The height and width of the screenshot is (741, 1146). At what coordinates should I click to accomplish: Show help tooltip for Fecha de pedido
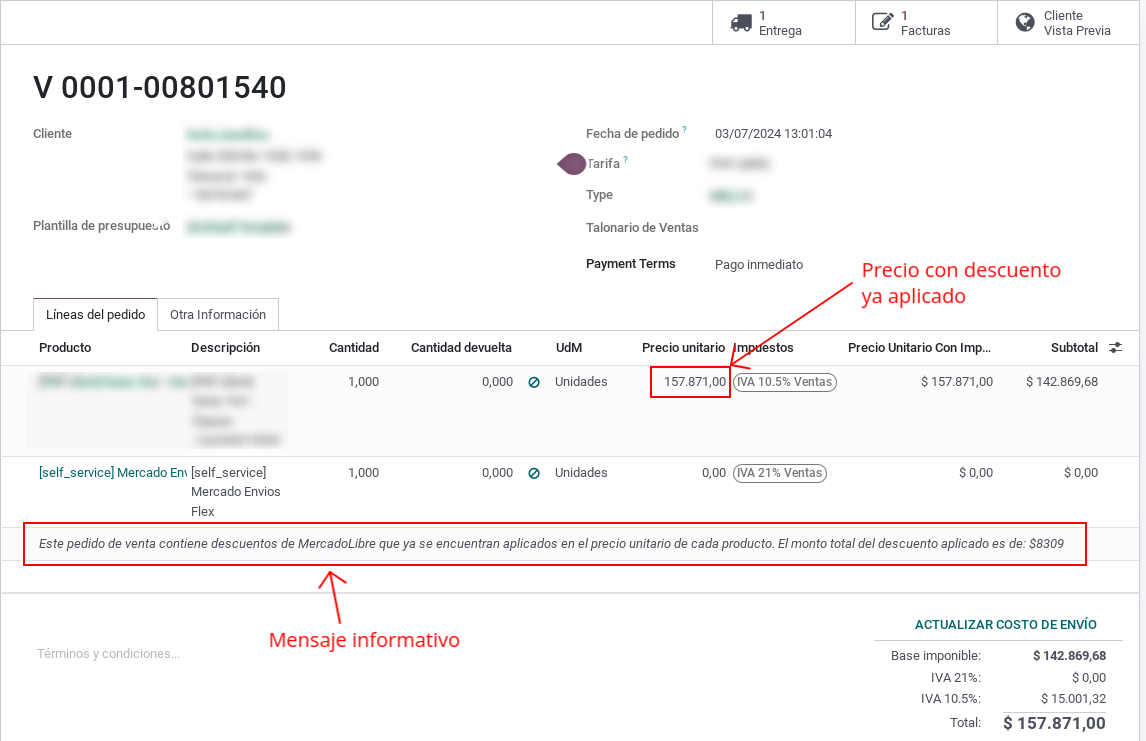pyautogui.click(x=685, y=130)
